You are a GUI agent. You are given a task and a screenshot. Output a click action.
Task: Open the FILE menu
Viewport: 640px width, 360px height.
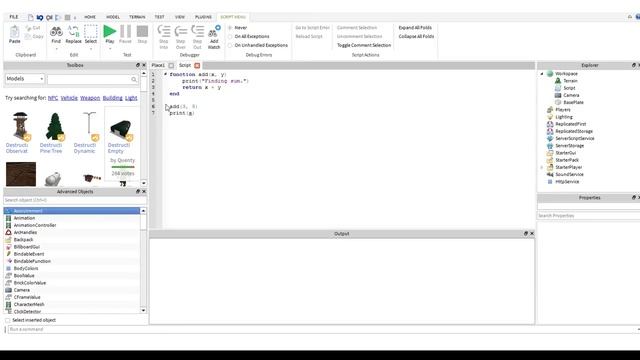pos(14,17)
